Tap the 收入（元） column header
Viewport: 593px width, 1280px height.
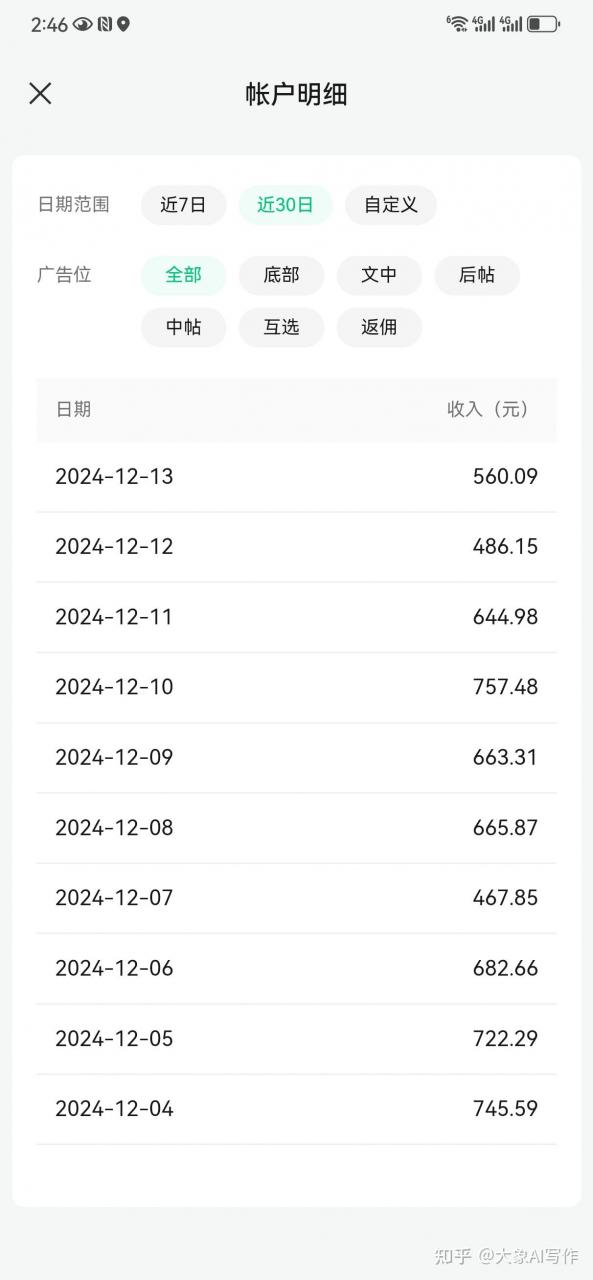point(488,409)
